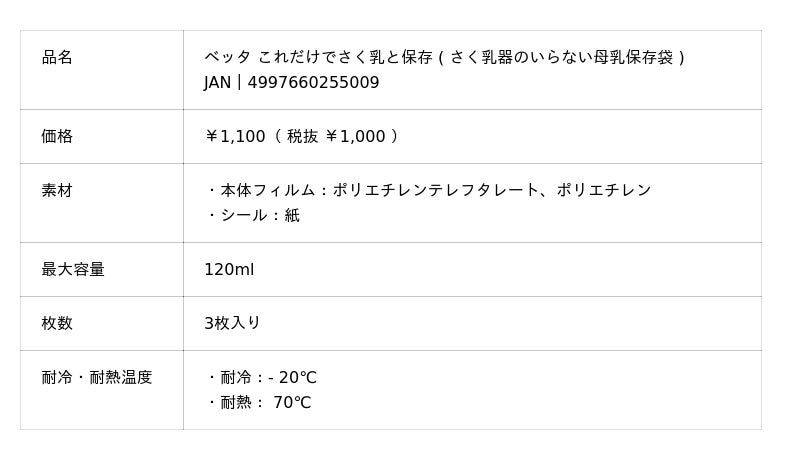The width and height of the screenshot is (800, 460).
Task: Click the 3枚入り quantity value
Action: [x=232, y=323]
